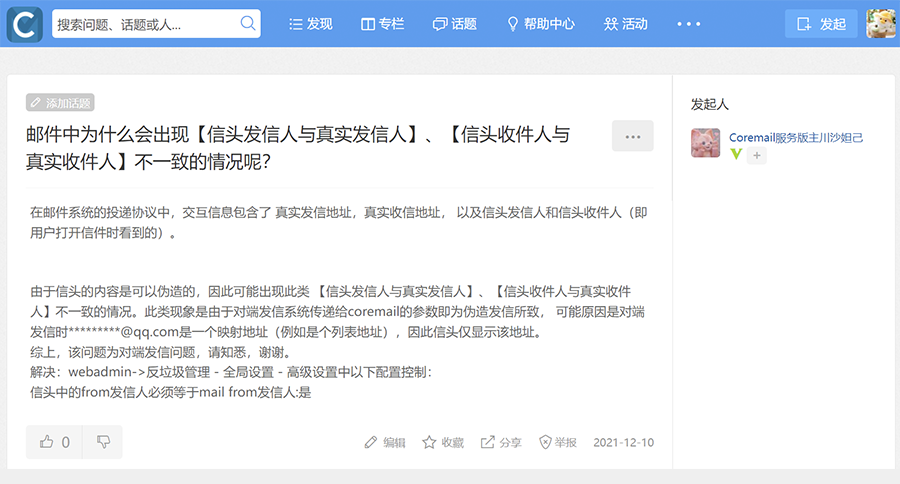Viewport: 900px width, 484px height.
Task: Open the 分享 share option
Action: pyautogui.click(x=501, y=442)
